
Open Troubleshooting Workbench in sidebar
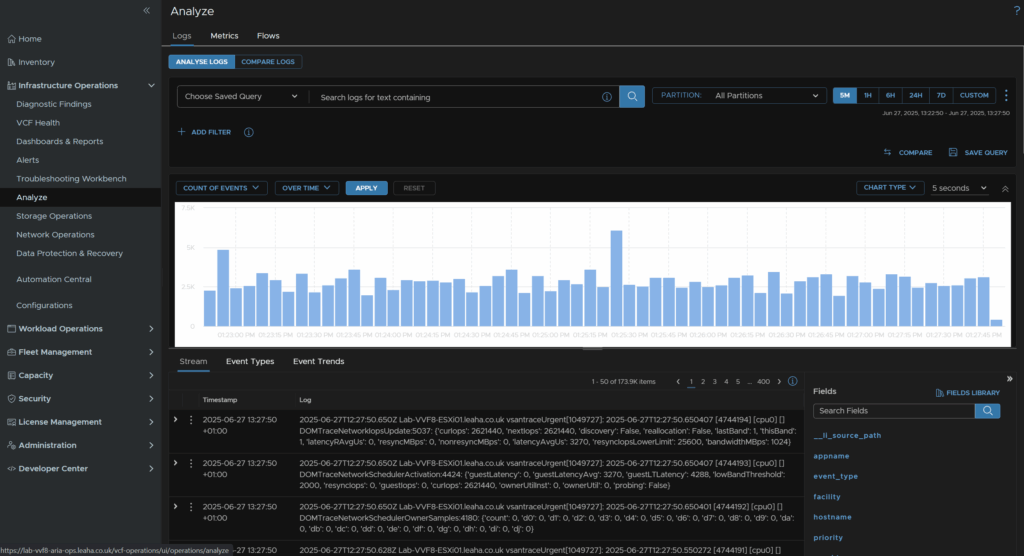[71, 178]
